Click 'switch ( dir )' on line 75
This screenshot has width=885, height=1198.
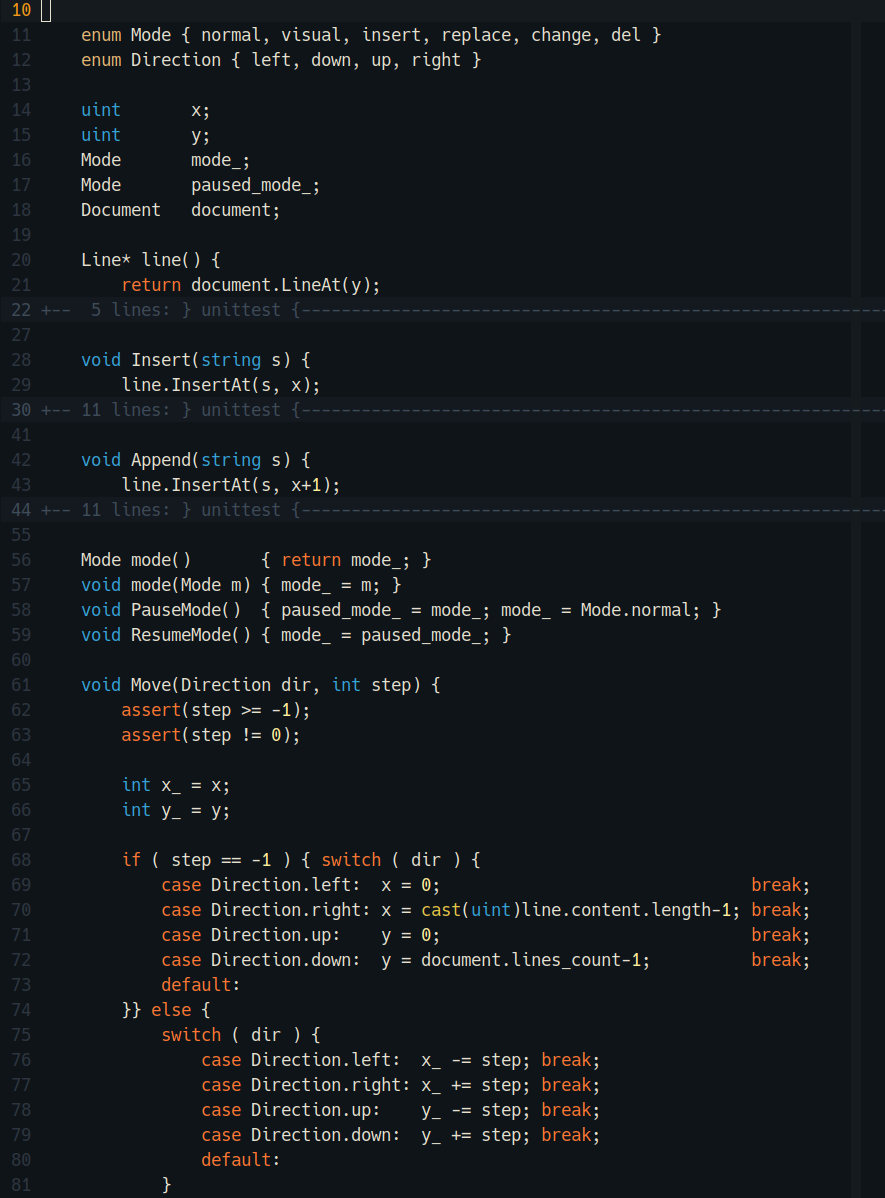(x=231, y=1035)
